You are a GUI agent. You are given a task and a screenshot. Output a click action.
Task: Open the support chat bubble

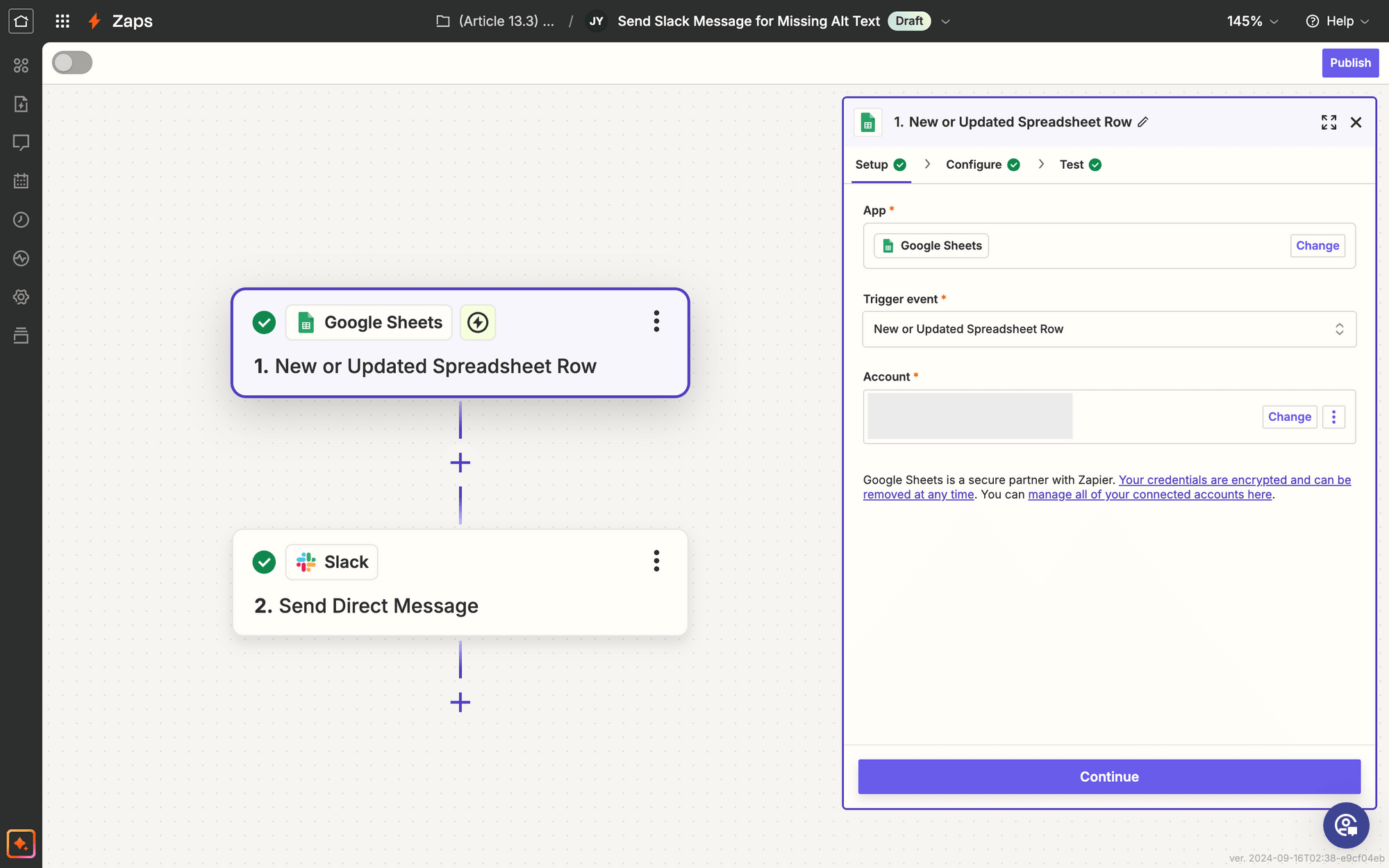coord(1346,825)
